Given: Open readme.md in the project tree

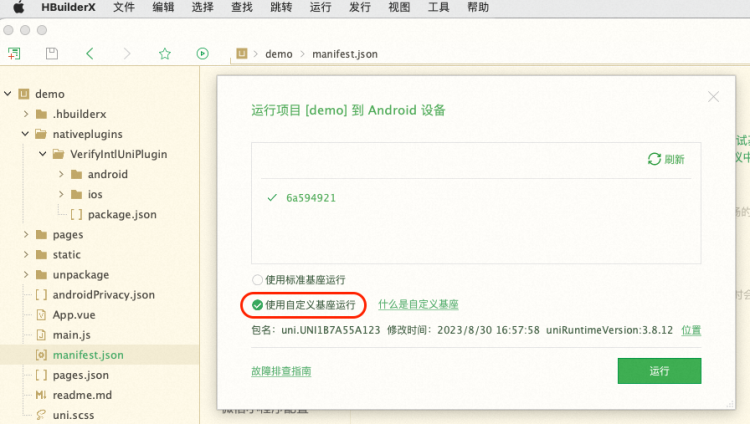Looking at the screenshot, I should (82, 395).
